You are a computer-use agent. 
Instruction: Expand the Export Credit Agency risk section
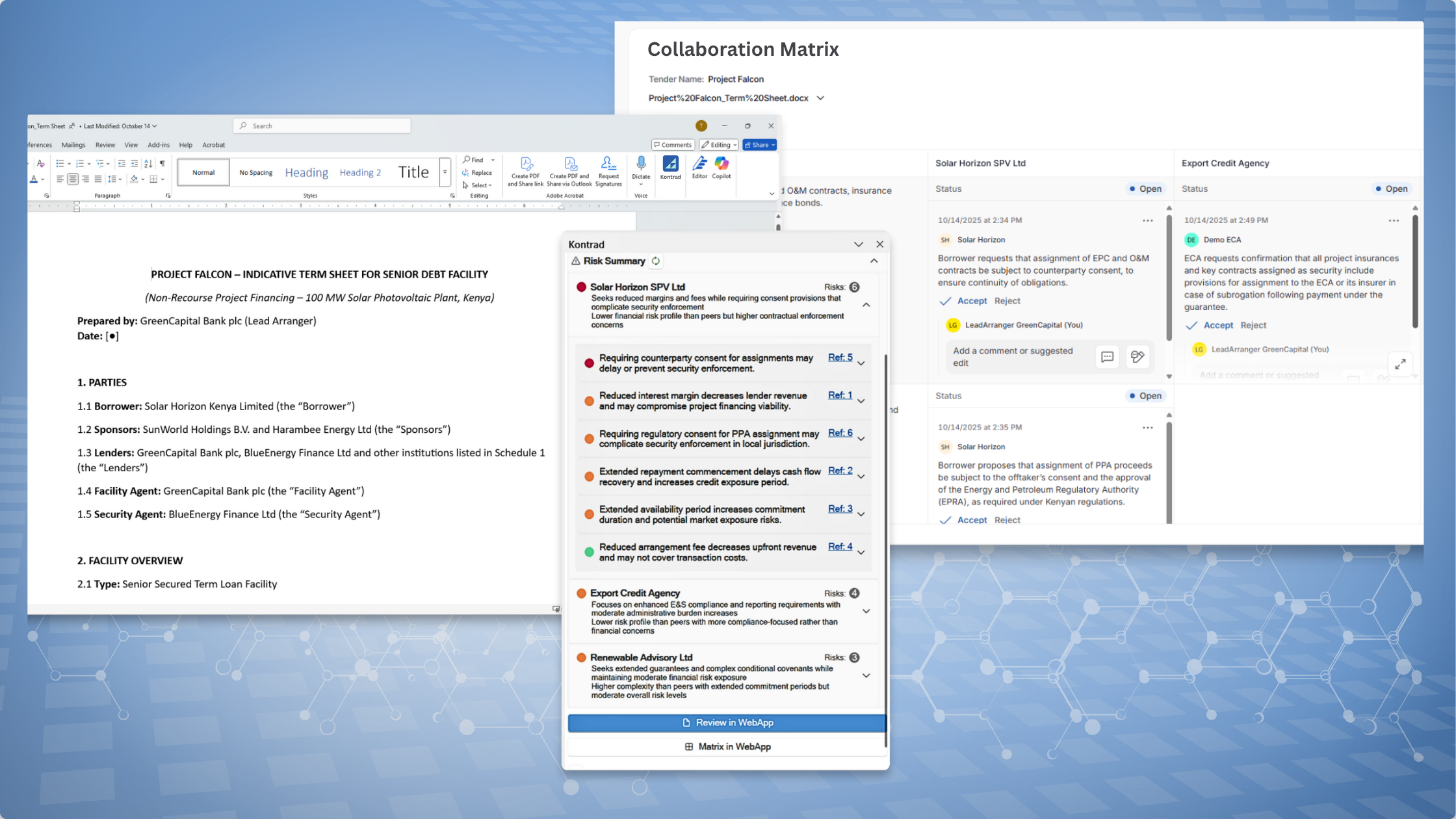pos(866,611)
